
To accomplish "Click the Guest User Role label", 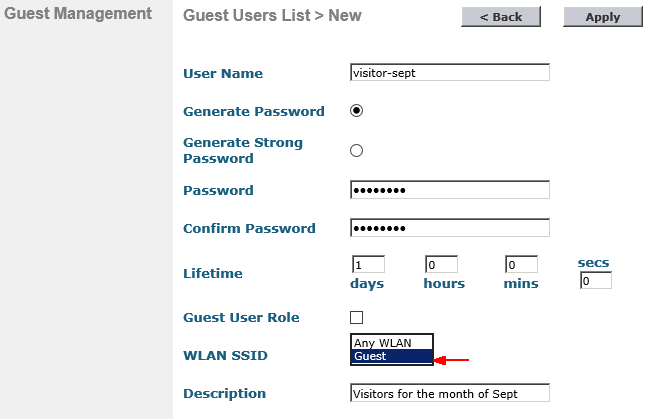I will (241, 317).
